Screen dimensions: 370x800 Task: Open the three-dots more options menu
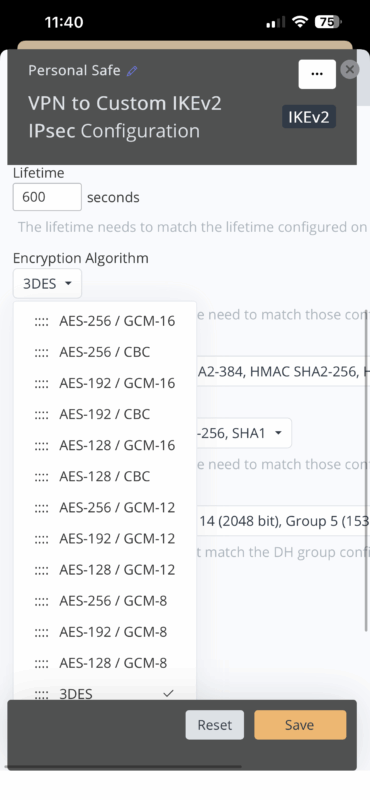tap(317, 74)
